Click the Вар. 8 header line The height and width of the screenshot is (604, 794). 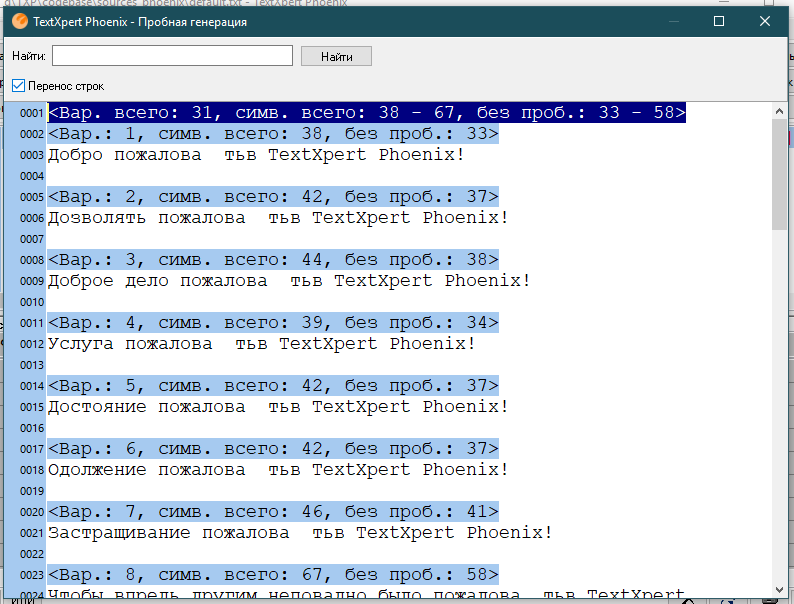(x=273, y=575)
